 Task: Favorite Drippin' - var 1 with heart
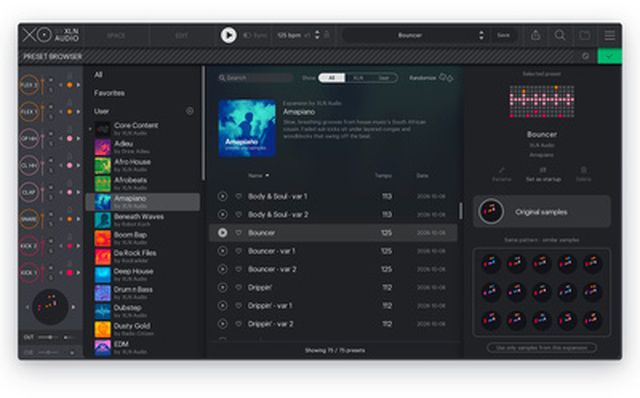point(238,305)
